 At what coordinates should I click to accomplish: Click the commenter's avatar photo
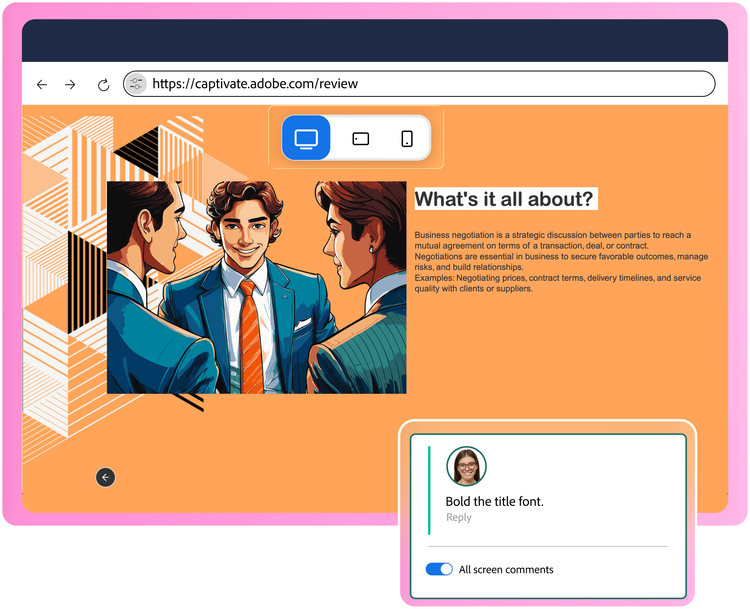click(466, 466)
